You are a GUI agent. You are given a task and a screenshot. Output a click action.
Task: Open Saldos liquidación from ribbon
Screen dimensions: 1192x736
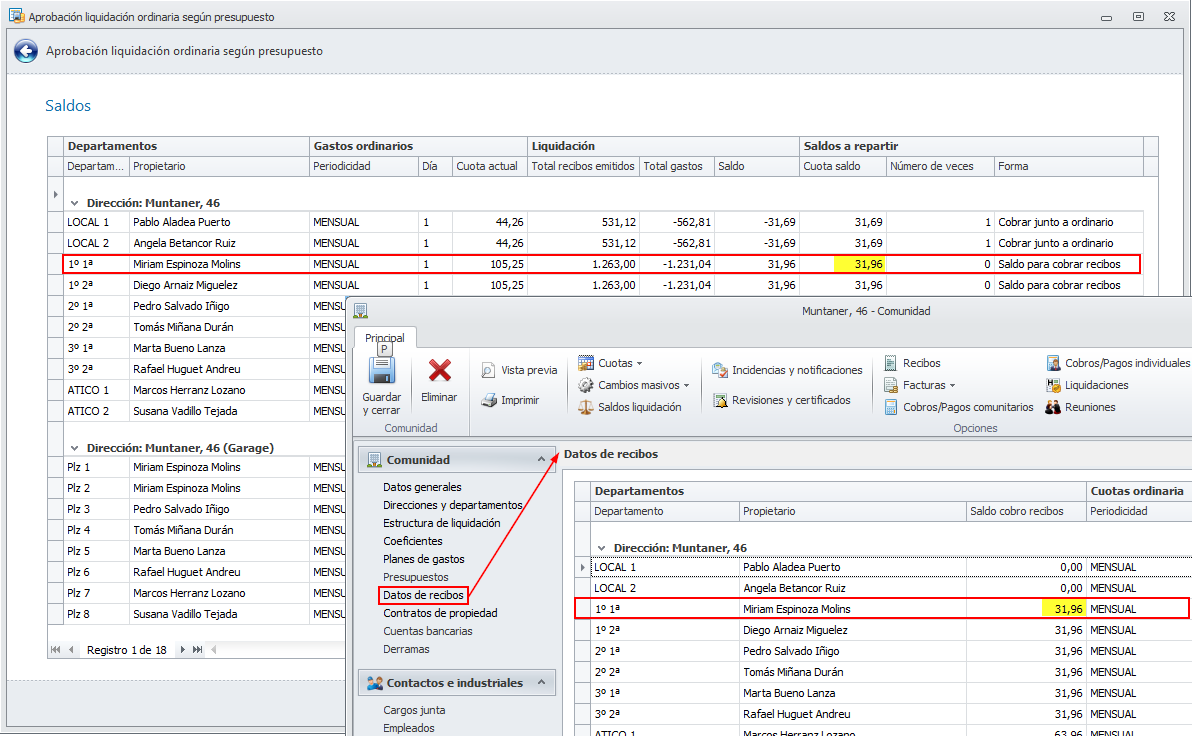(629, 407)
